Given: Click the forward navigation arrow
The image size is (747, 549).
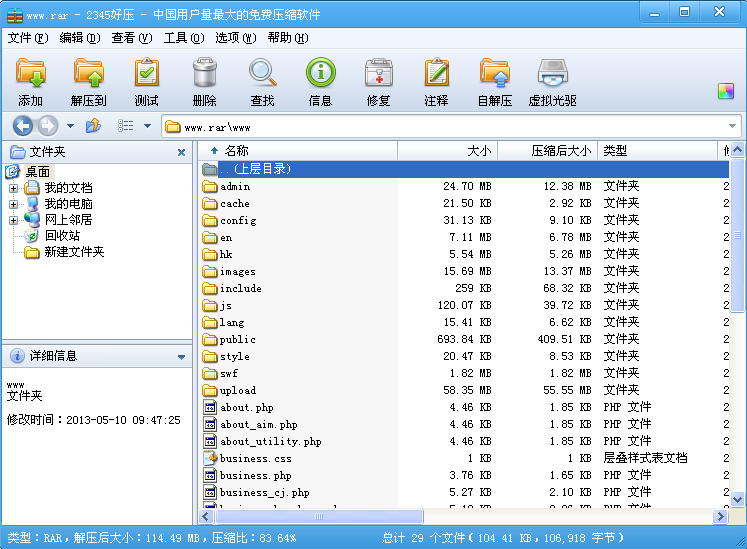Looking at the screenshot, I should point(47,126).
